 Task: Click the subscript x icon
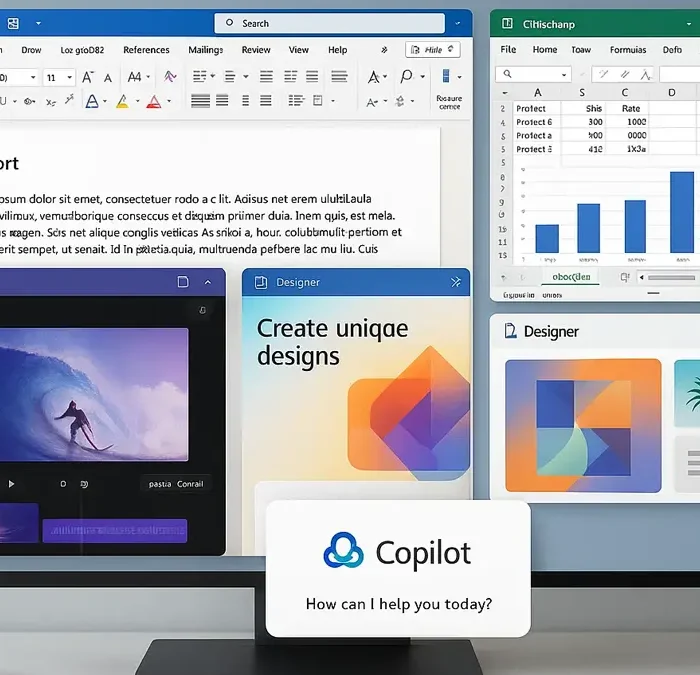click(x=51, y=102)
